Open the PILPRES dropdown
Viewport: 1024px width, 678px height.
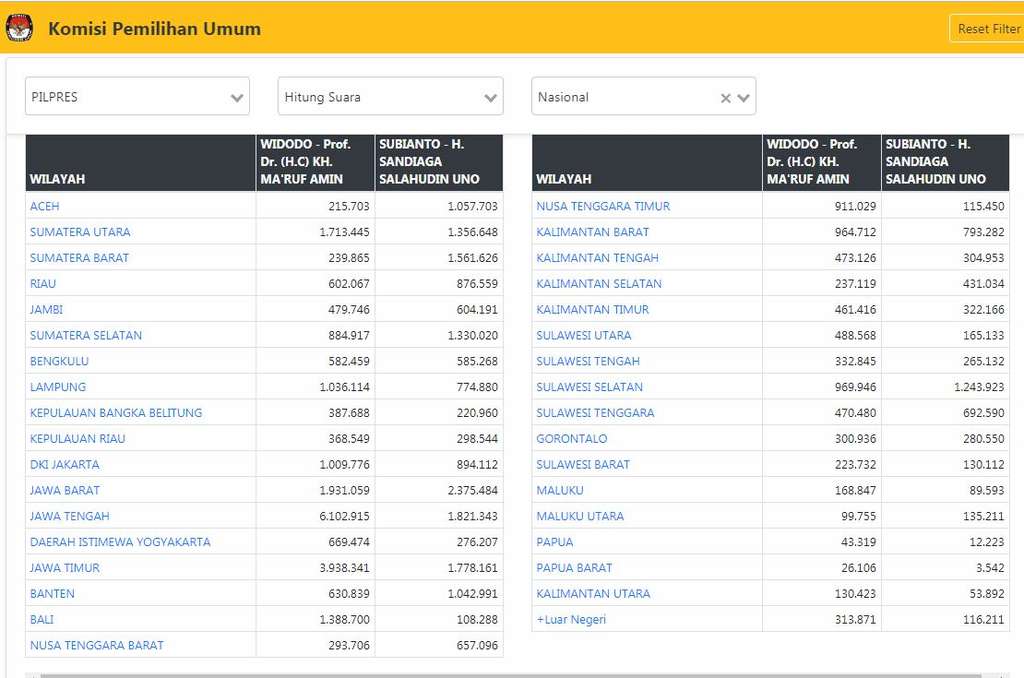point(137,97)
